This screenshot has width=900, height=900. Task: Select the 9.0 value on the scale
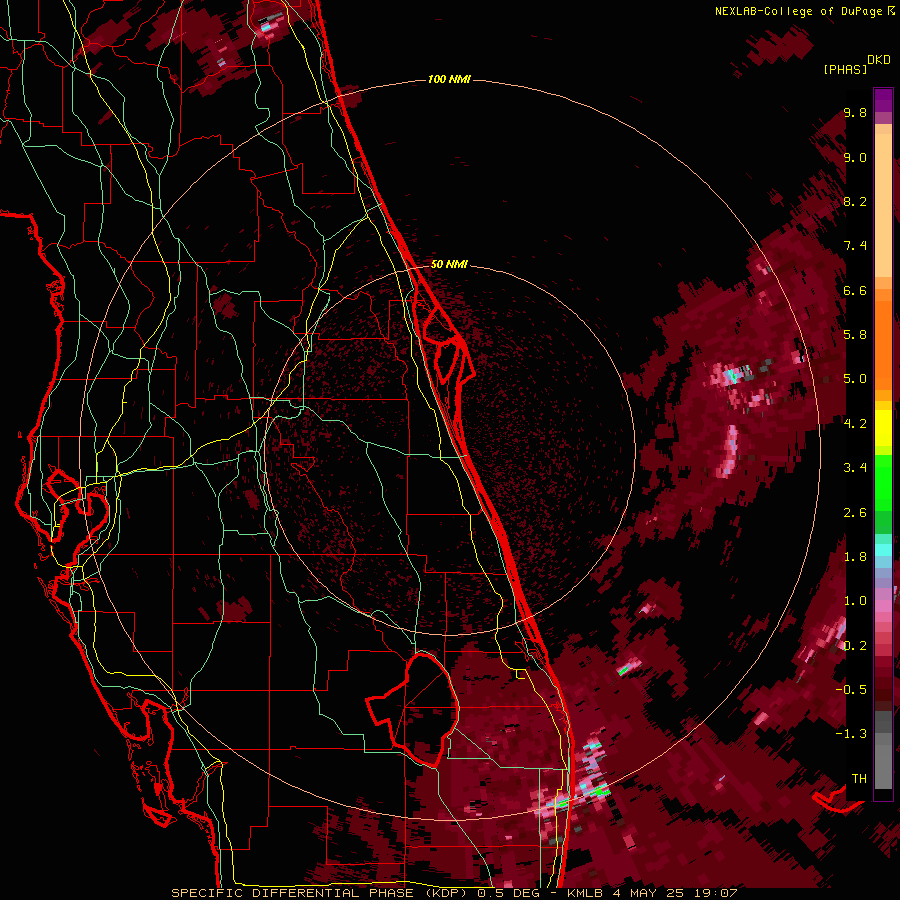click(855, 158)
